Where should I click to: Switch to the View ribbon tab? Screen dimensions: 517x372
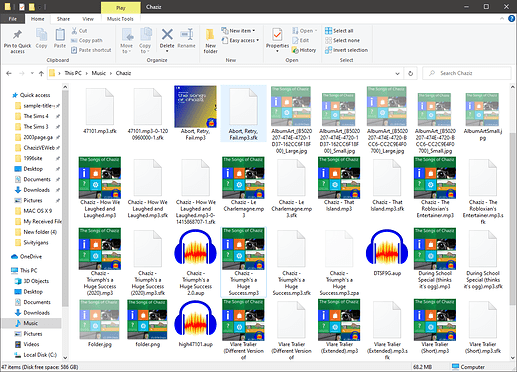click(88, 19)
